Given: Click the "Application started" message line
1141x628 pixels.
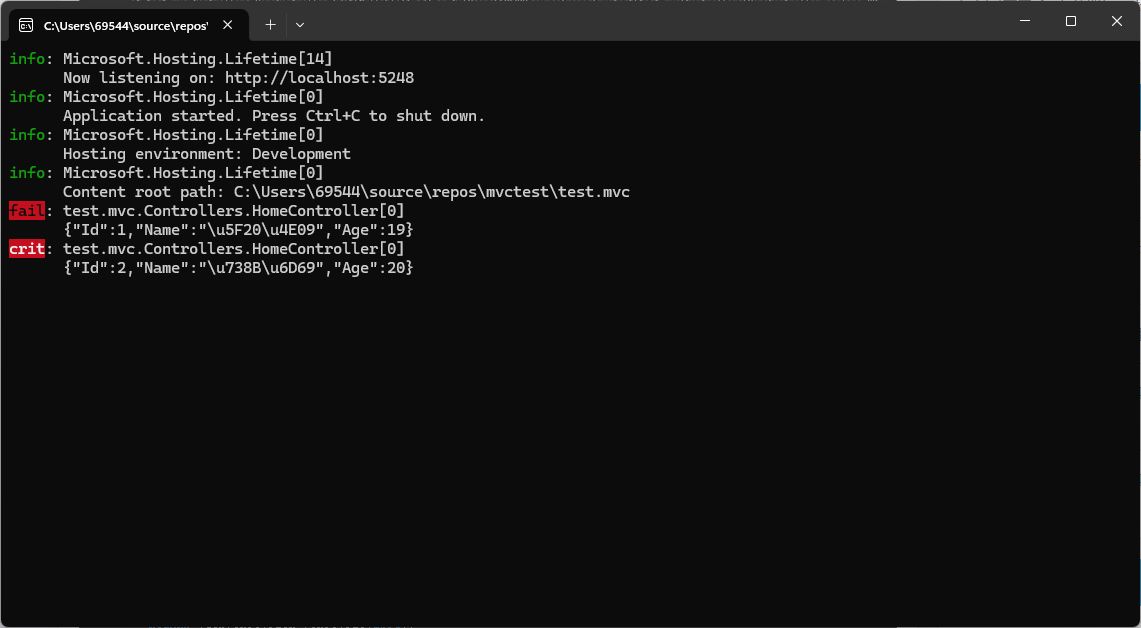Looking at the screenshot, I should (x=273, y=116).
